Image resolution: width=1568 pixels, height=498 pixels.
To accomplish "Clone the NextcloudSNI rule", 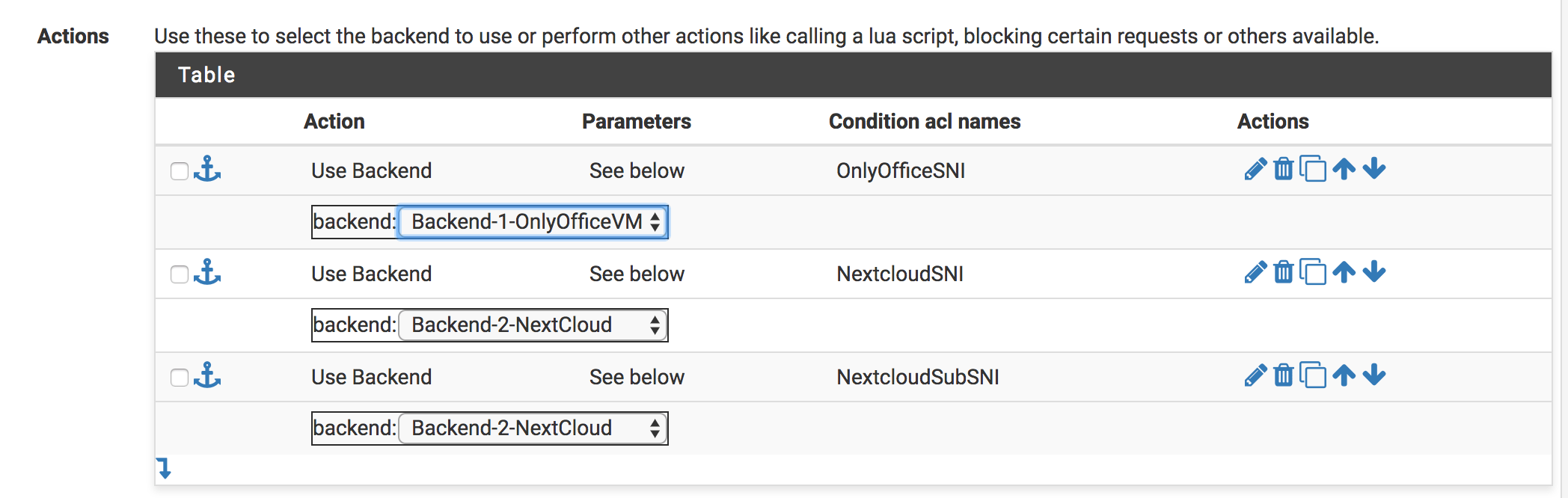I will [1314, 273].
